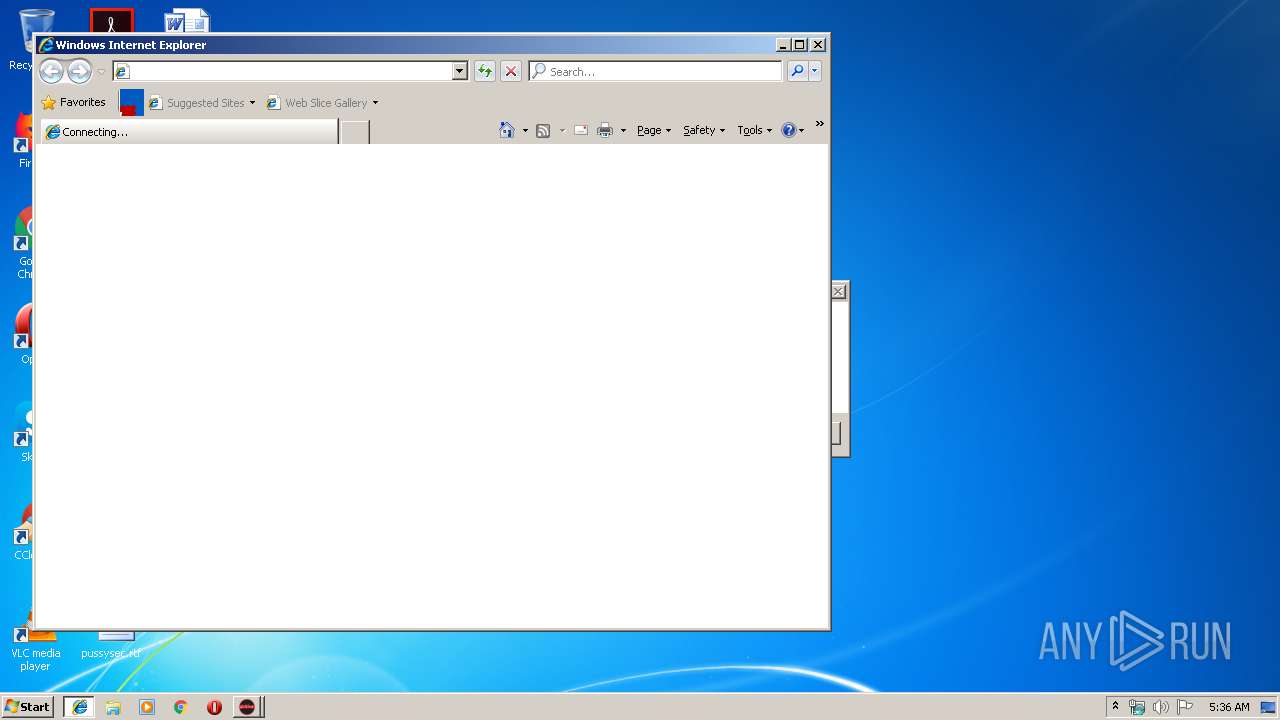The height and width of the screenshot is (720, 1280).
Task: Expand the Print options dropdown arrow
Action: point(623,130)
